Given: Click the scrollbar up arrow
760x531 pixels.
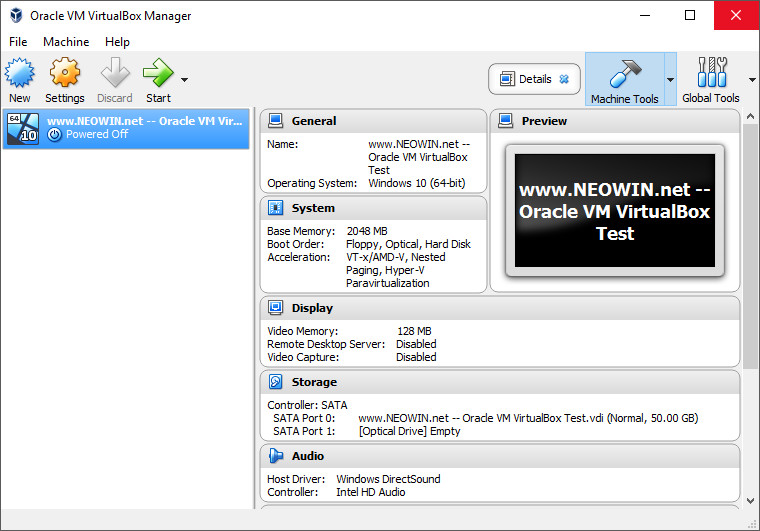Looking at the screenshot, I should click(750, 116).
